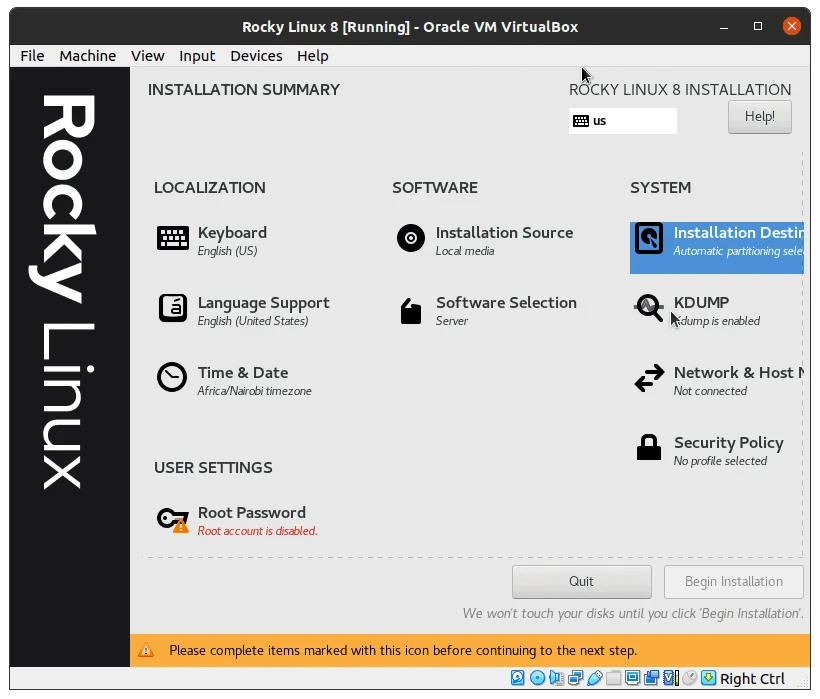Open installer help via Help! button
The width and height of the screenshot is (820, 699).
pyautogui.click(x=759, y=117)
